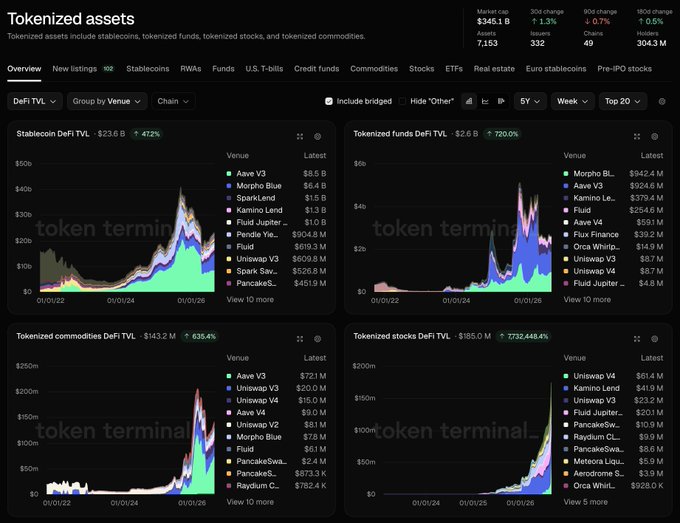Expand Tokenized stocks DeFi TVL chart fullscreen

[637, 339]
